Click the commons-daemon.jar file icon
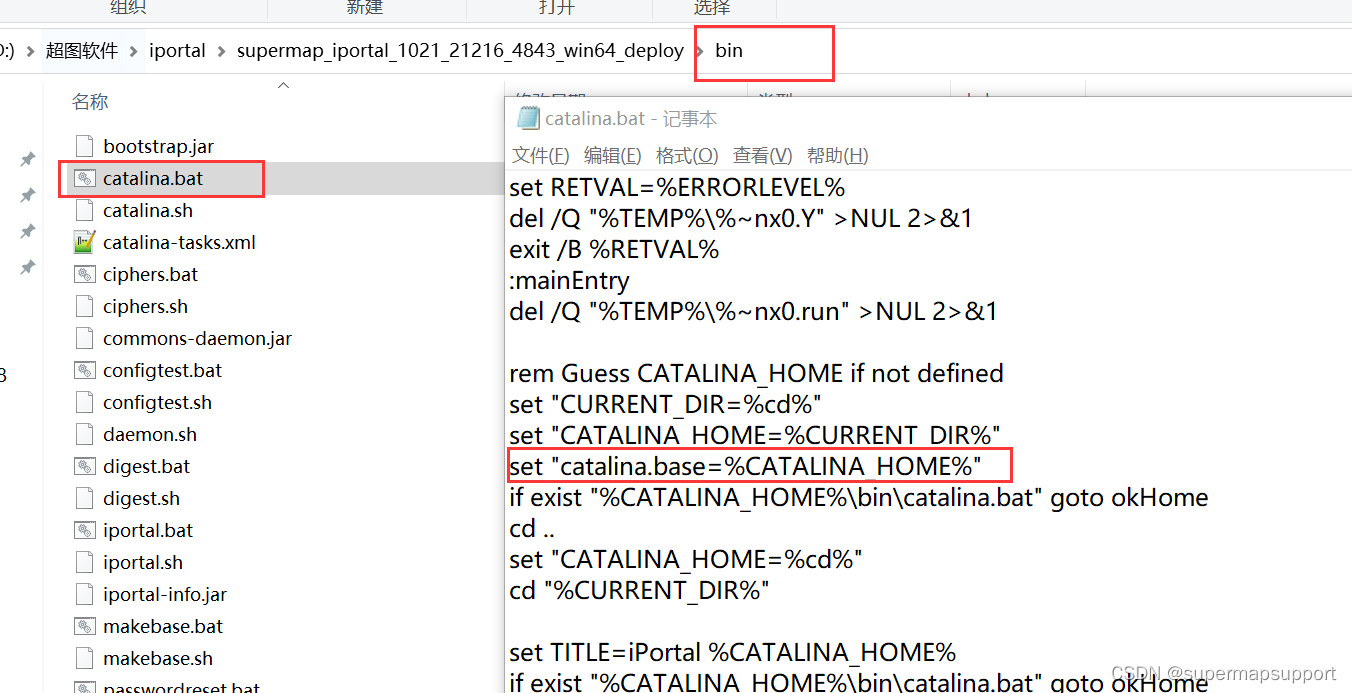Viewport: 1352px width, 693px height. [x=84, y=338]
